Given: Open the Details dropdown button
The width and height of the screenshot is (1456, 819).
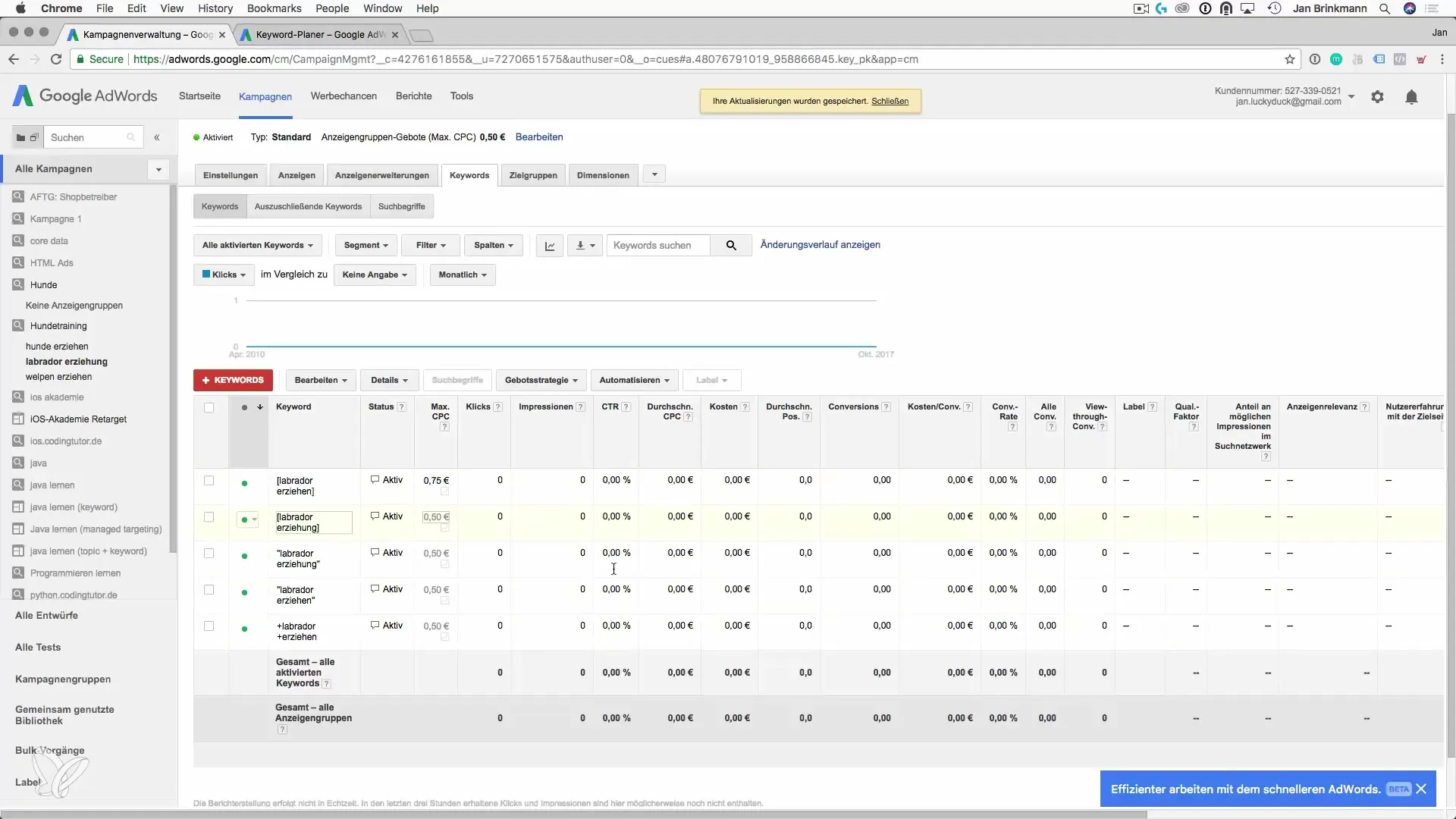Looking at the screenshot, I should tap(389, 380).
